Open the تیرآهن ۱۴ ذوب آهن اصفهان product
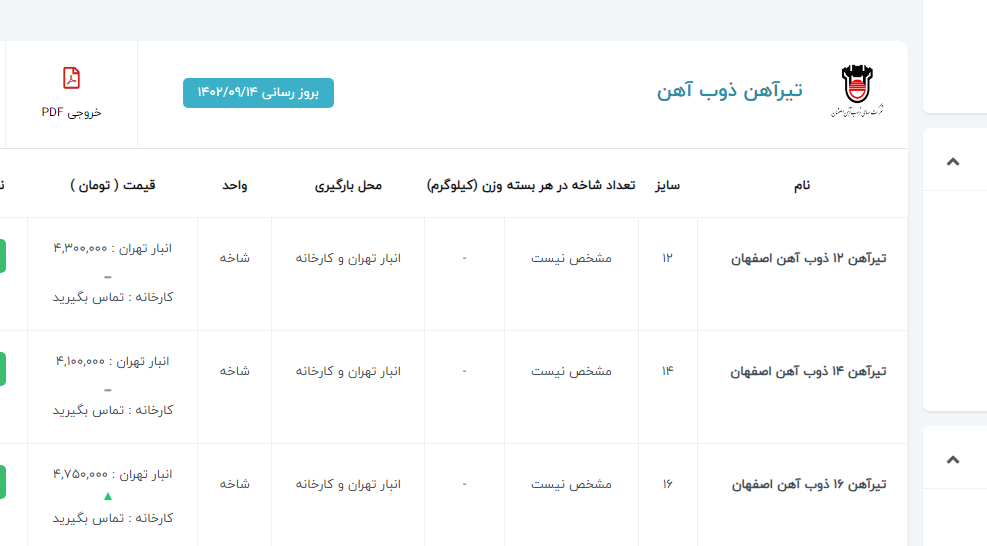The width and height of the screenshot is (987, 546). [809, 371]
